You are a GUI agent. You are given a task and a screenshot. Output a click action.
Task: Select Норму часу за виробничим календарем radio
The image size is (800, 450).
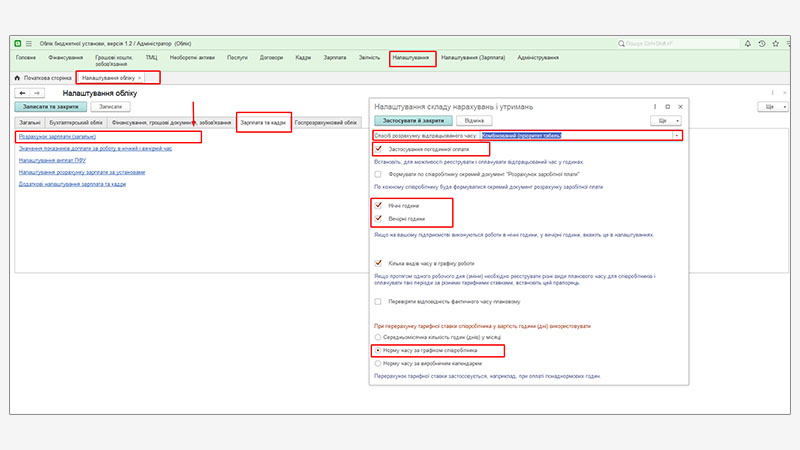[x=376, y=363]
